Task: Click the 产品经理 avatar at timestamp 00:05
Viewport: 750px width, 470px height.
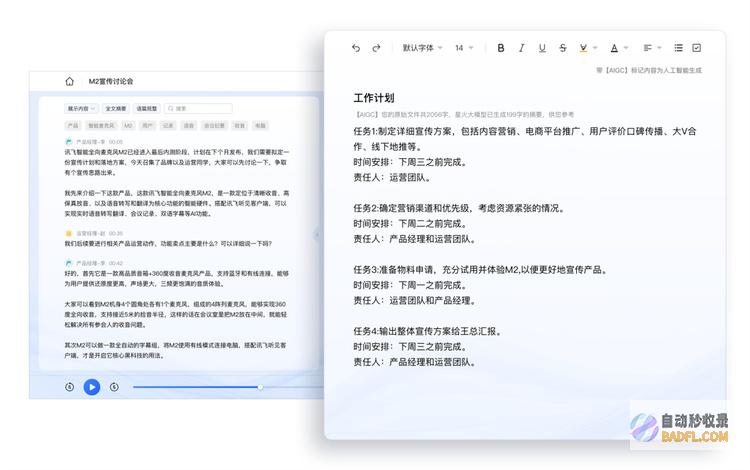Action: click(68, 142)
